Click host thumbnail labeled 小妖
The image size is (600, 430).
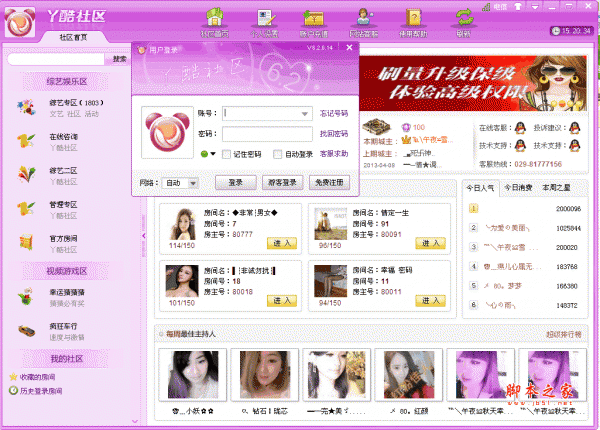point(193,375)
